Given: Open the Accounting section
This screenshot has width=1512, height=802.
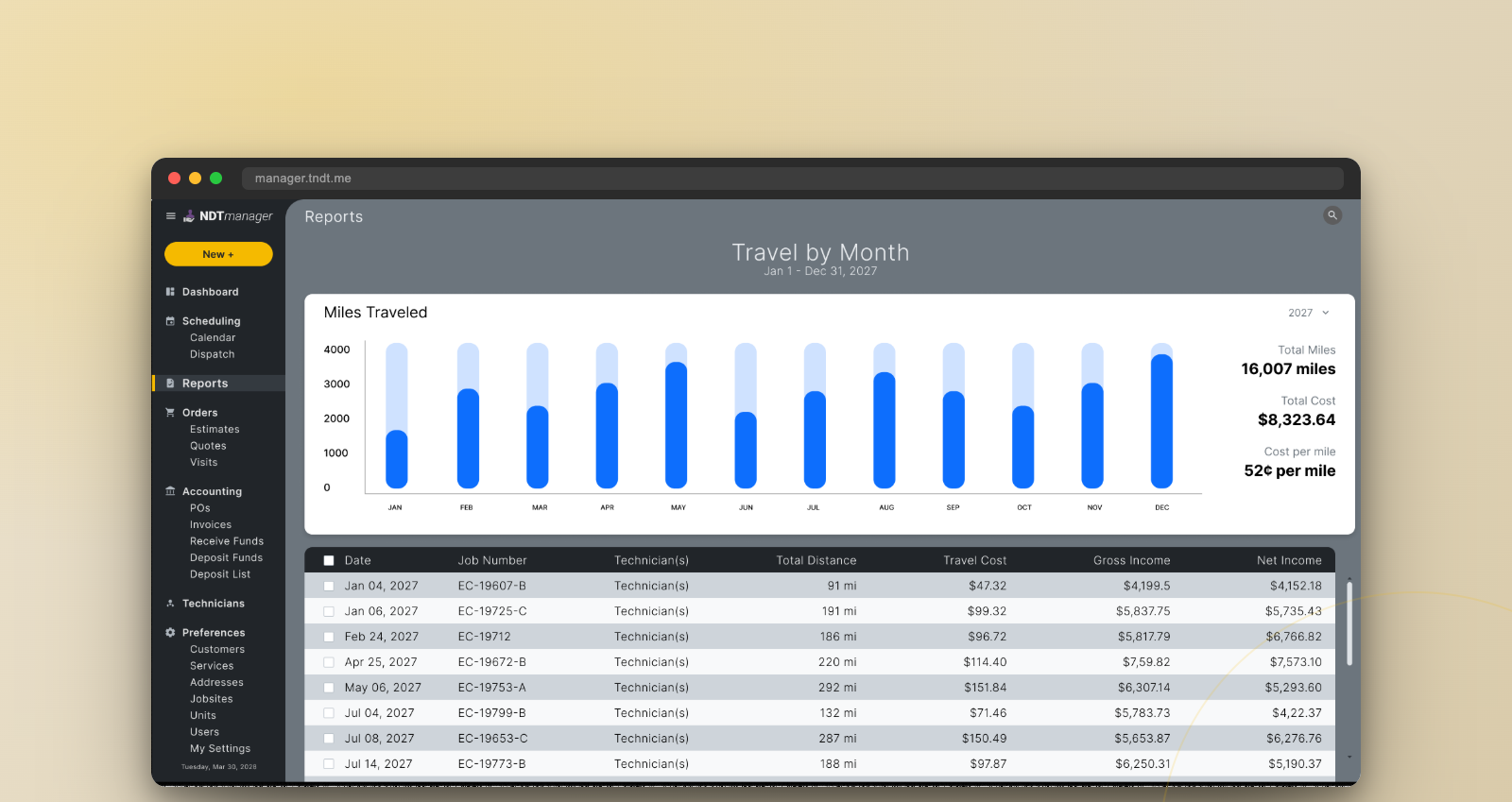Looking at the screenshot, I should 212,491.
